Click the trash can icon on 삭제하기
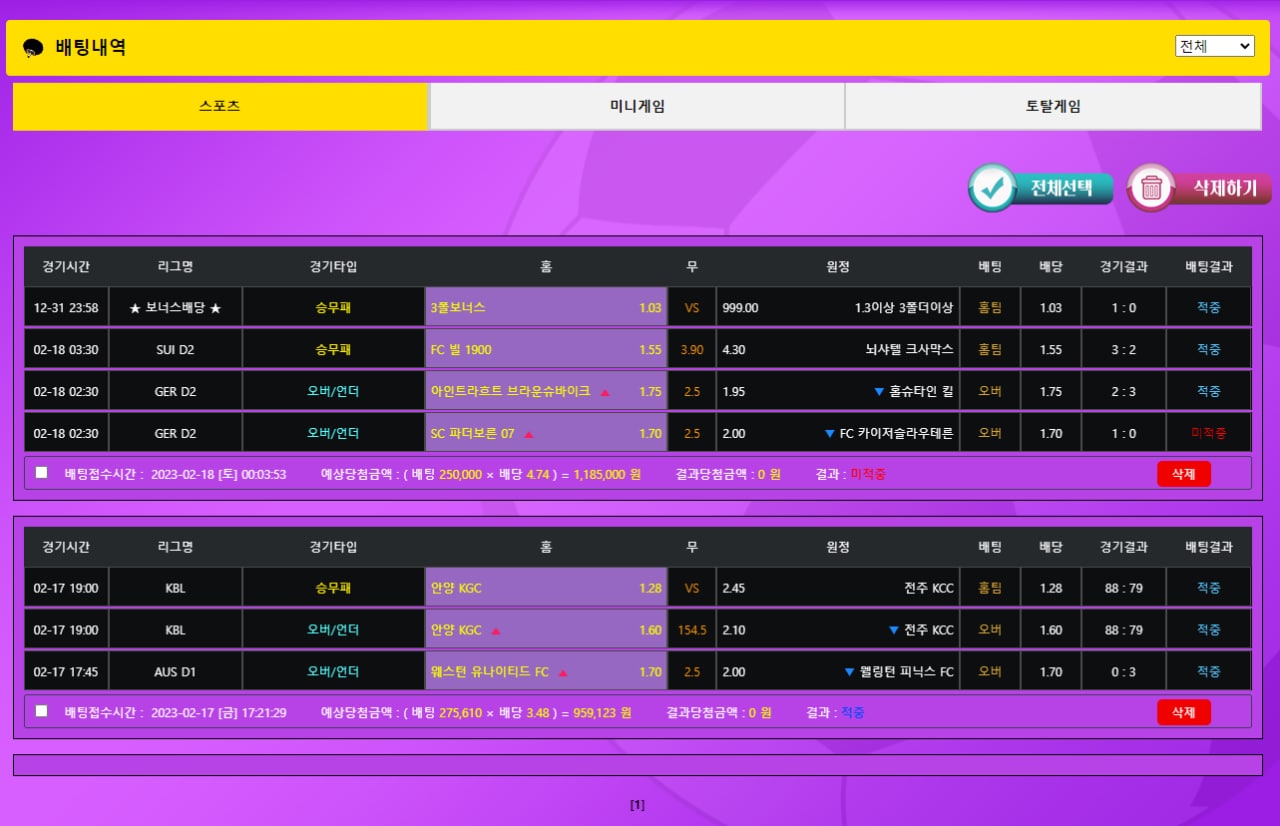Screen dimensions: 1280x826 pyautogui.click(x=1152, y=188)
